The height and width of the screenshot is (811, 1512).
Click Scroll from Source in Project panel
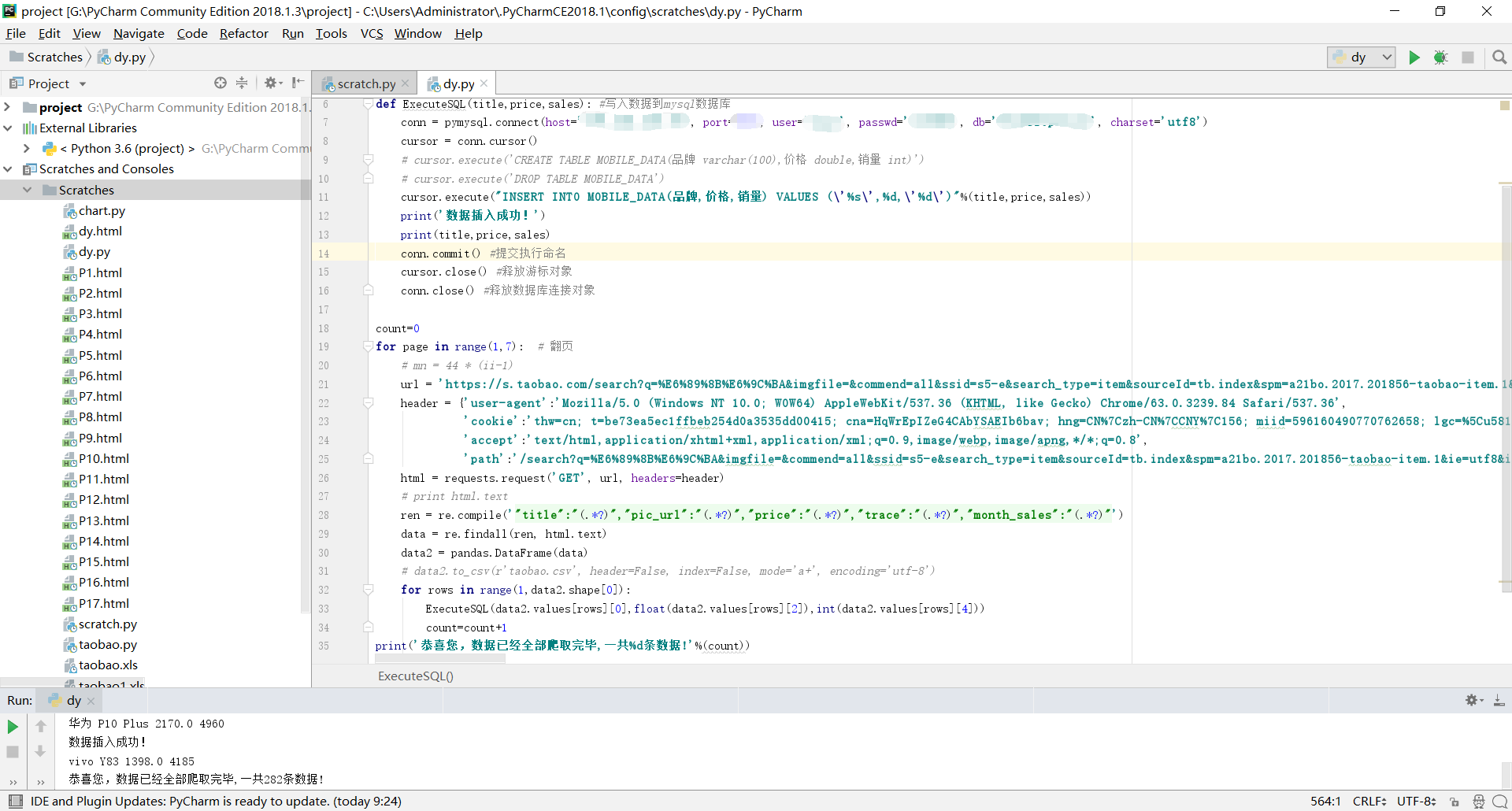(220, 83)
